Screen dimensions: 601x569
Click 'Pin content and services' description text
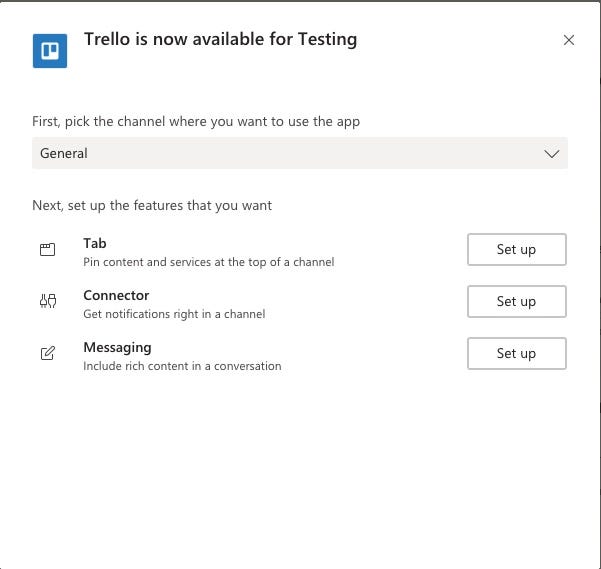[x=208, y=262]
